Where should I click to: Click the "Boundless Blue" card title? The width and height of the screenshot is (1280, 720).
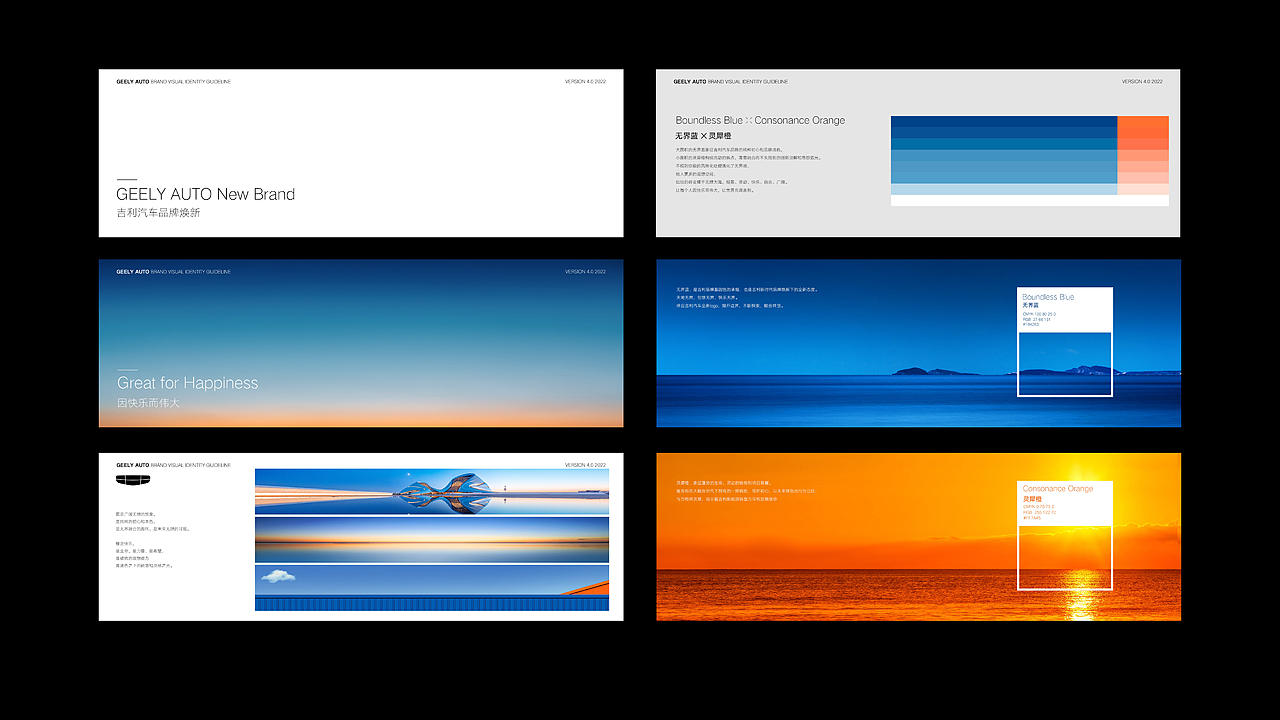1048,297
